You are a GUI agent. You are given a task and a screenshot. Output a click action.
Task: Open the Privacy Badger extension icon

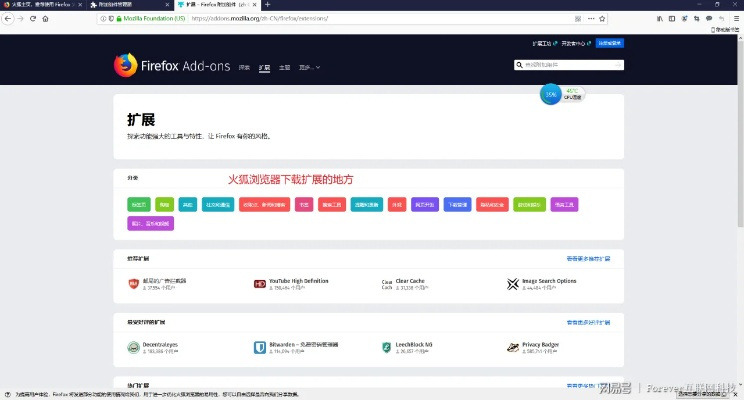[513, 347]
